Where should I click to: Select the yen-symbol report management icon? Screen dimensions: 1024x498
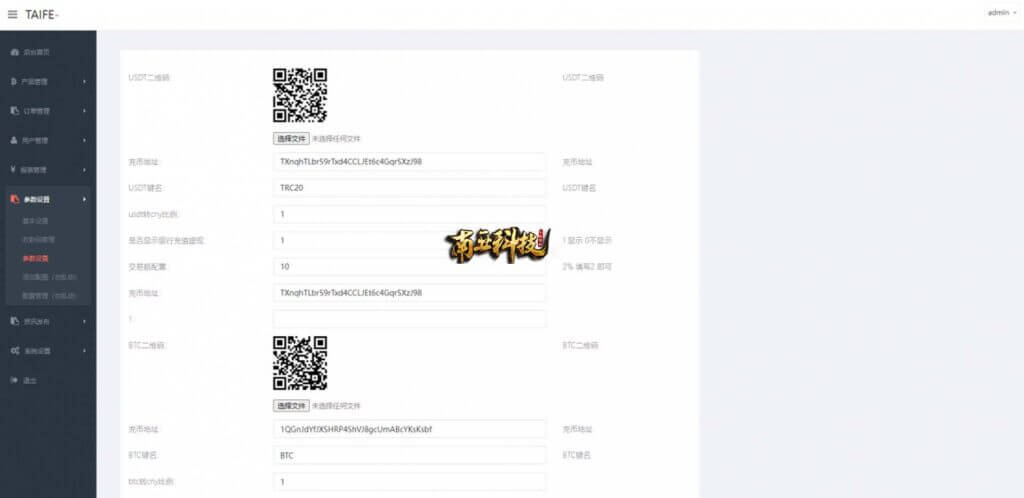click(14, 170)
